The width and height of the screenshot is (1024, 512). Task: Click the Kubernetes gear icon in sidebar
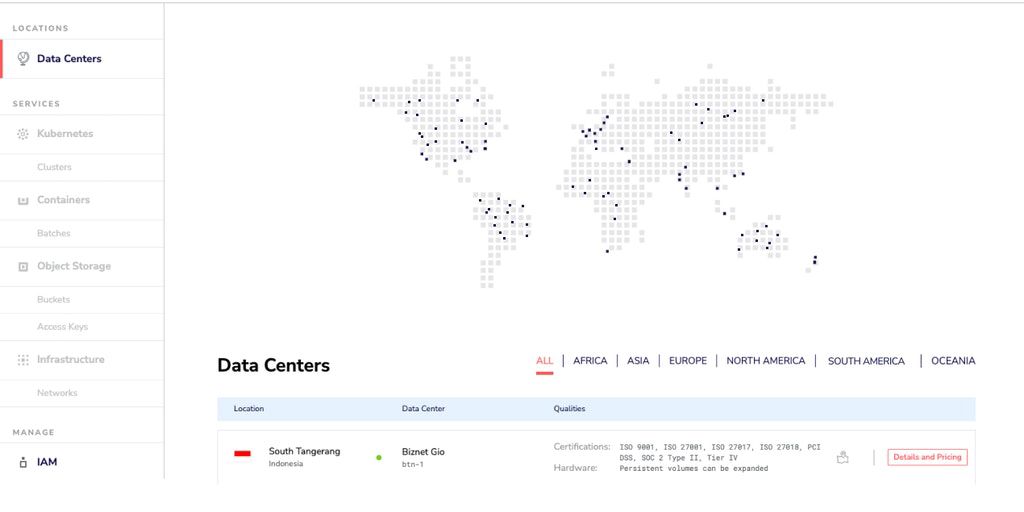(23, 134)
